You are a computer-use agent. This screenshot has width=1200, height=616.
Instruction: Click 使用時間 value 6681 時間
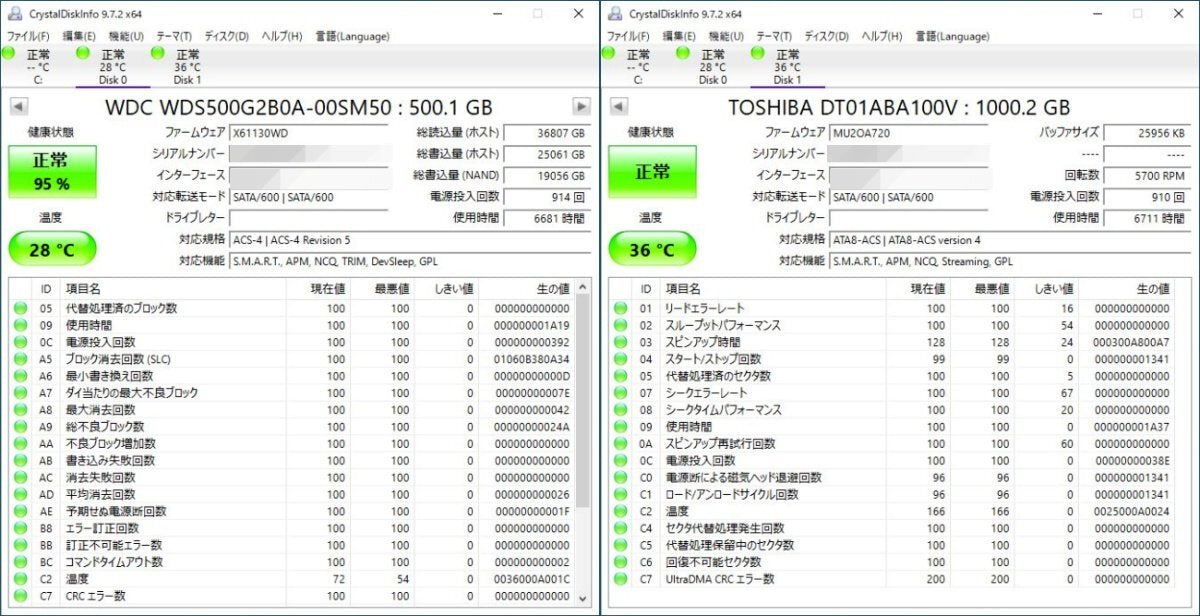click(x=546, y=218)
